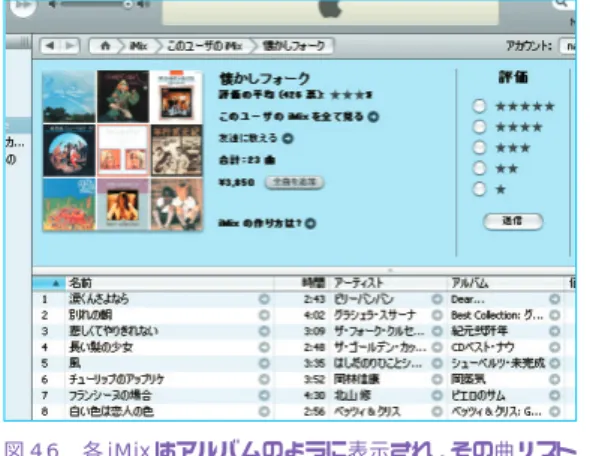Sort by the 時間 column header
590x456 pixels.
301,283
